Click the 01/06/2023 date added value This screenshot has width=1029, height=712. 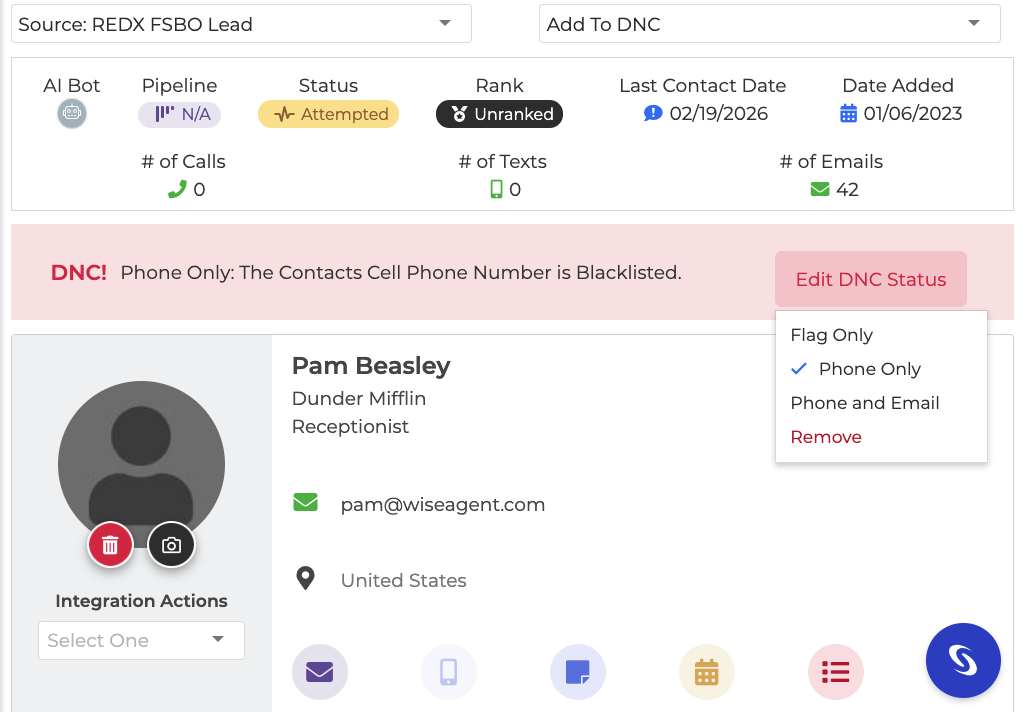[x=913, y=114]
